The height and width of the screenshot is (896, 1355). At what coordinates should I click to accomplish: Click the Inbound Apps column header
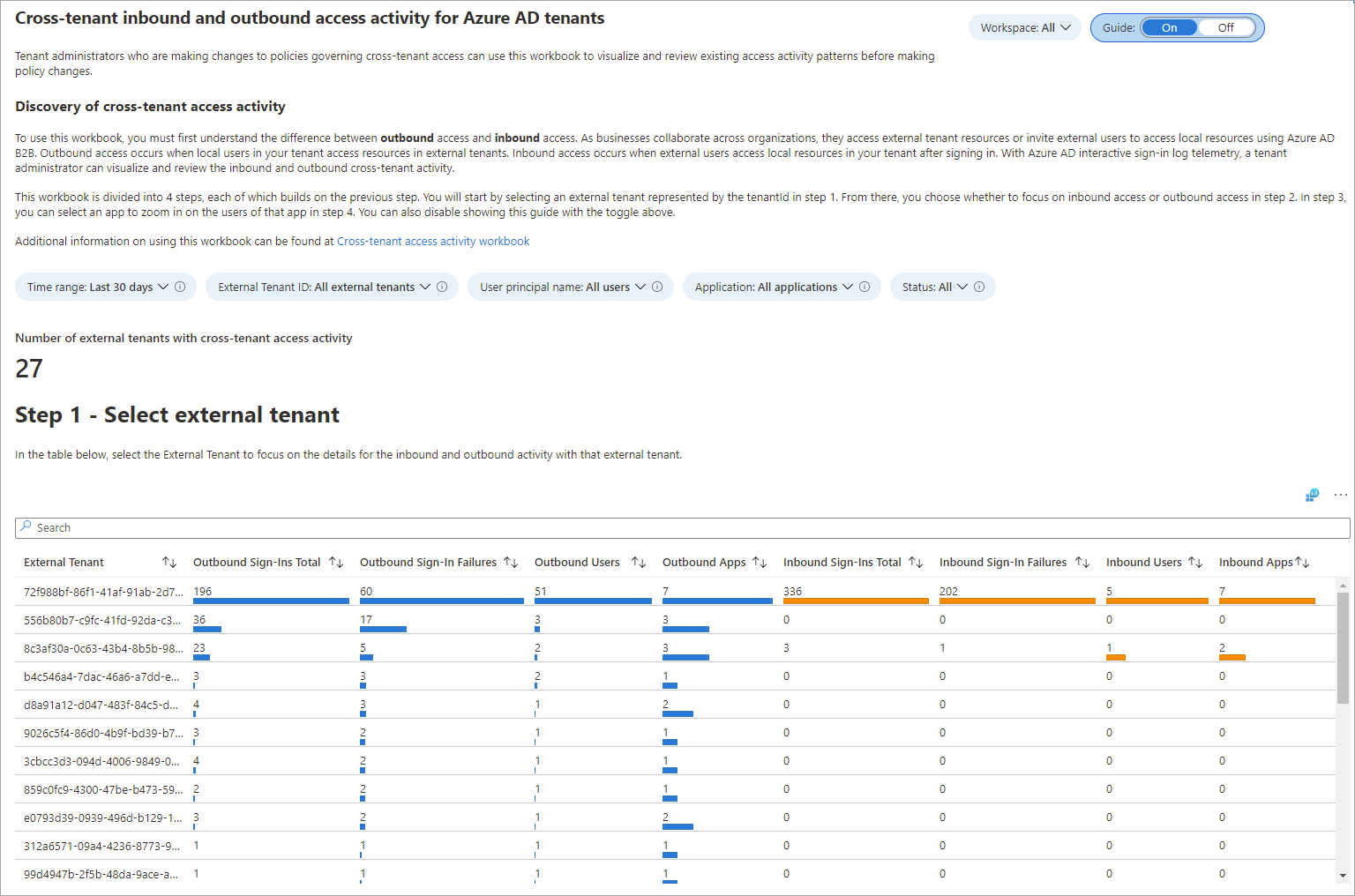tap(1256, 562)
